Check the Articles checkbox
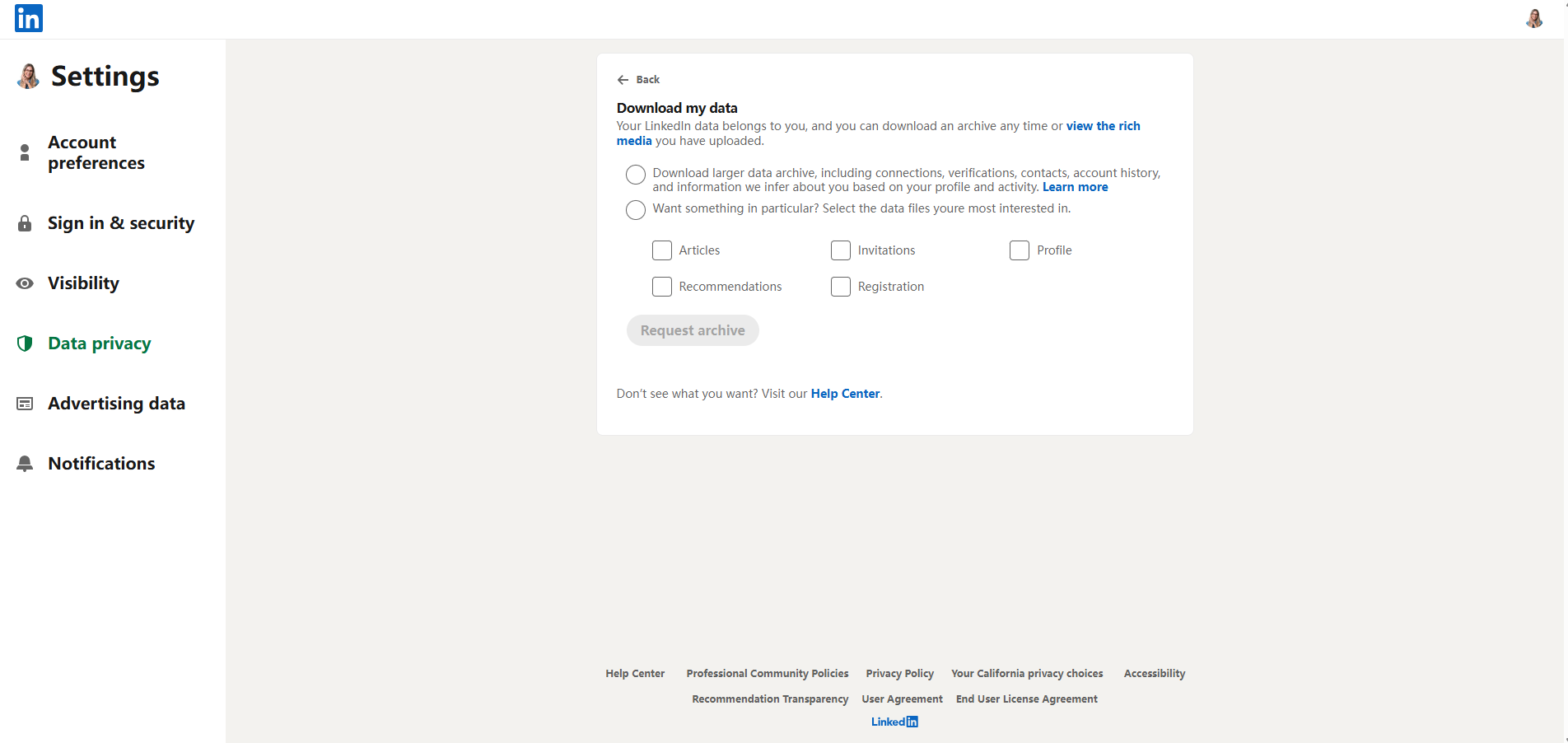1568x743 pixels. [x=662, y=250]
